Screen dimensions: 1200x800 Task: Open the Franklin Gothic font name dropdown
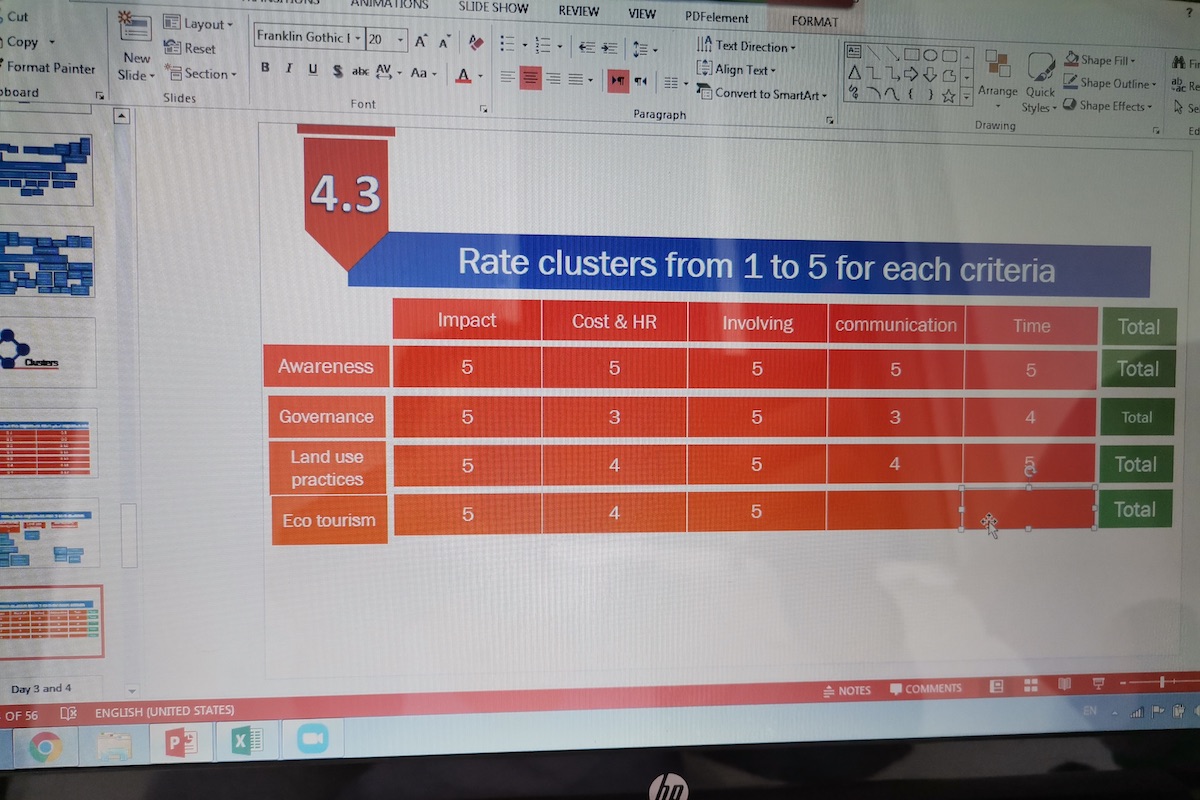[356, 39]
